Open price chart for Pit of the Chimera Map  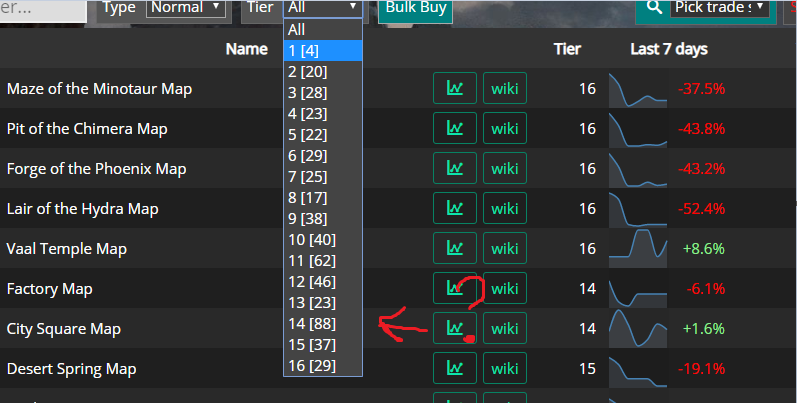pos(454,128)
